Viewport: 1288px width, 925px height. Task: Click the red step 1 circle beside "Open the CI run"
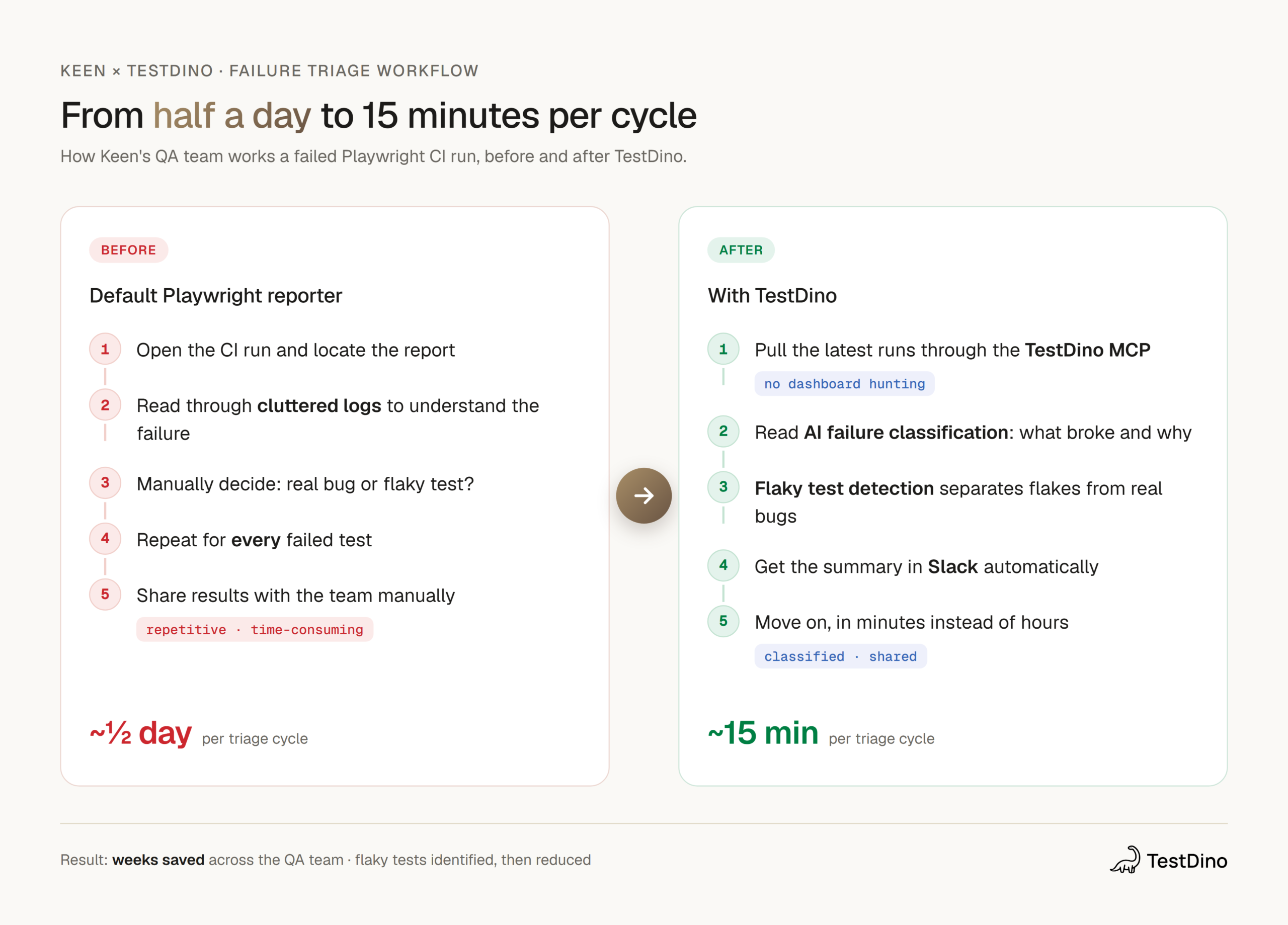[x=105, y=349]
